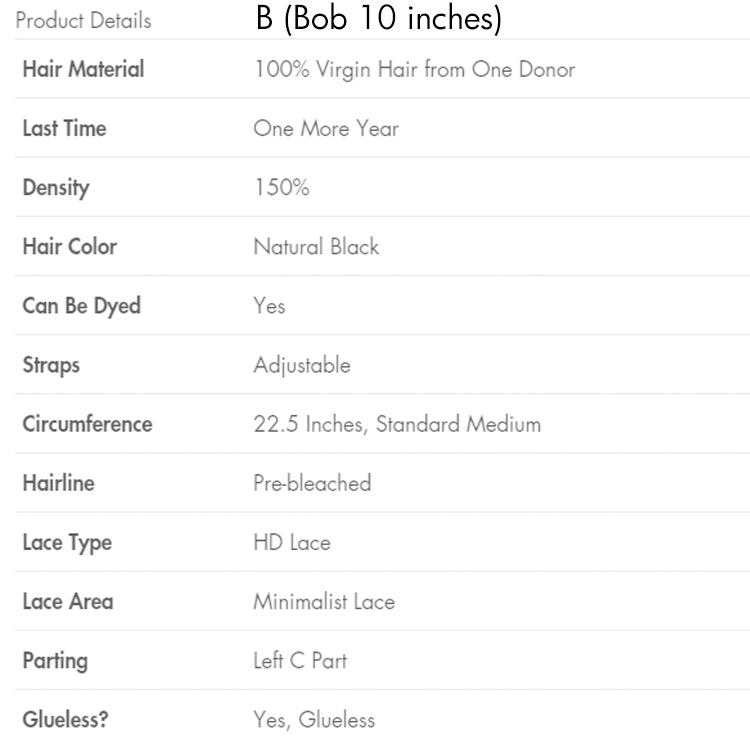Click the Last Time row label
750x750 pixels.
point(64,128)
